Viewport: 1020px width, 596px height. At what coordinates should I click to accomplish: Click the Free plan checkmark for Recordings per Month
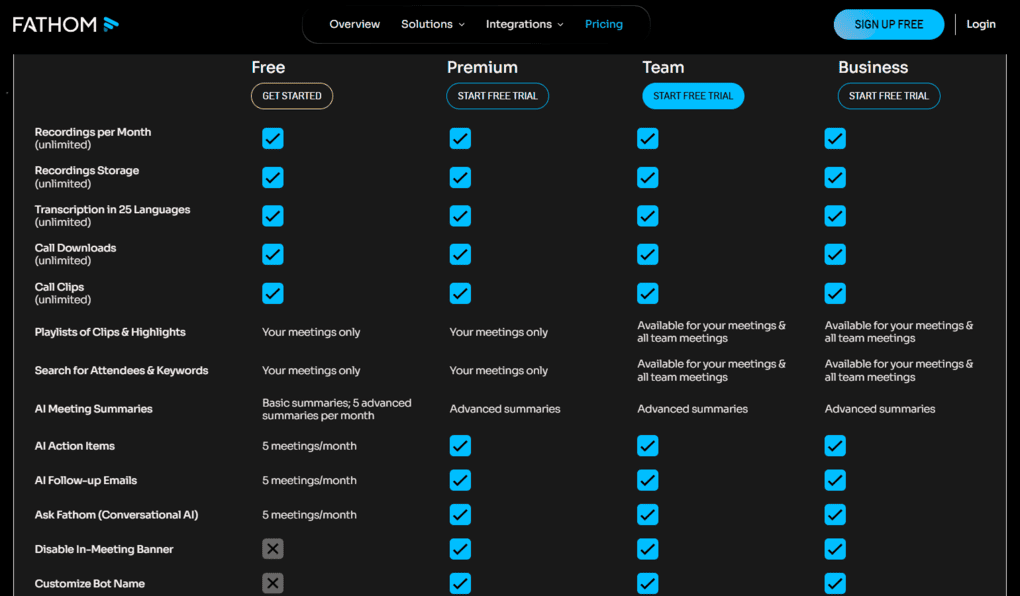pyautogui.click(x=272, y=138)
